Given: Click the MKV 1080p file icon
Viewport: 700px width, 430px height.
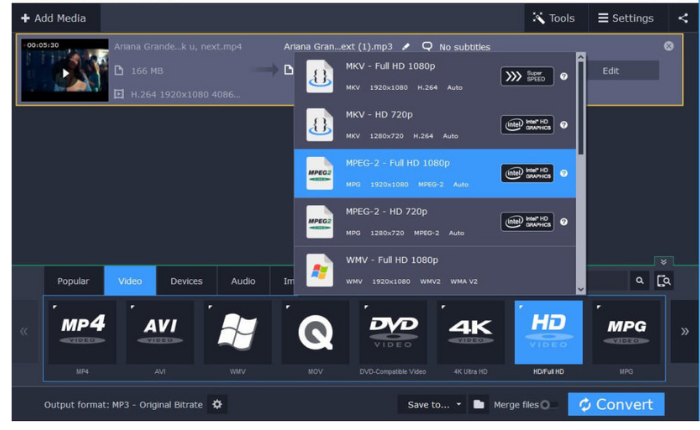Looking at the screenshot, I should tap(320, 76).
